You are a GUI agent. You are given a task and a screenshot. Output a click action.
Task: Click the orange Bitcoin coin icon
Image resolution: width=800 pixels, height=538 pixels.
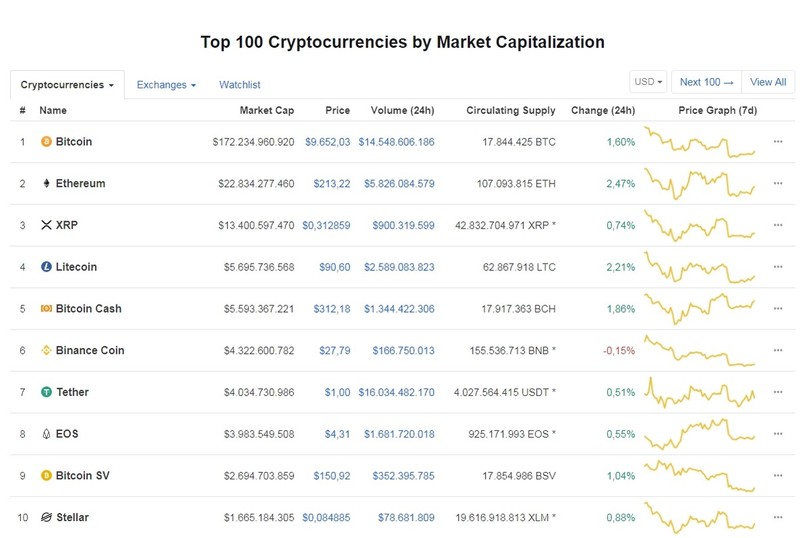click(x=46, y=142)
